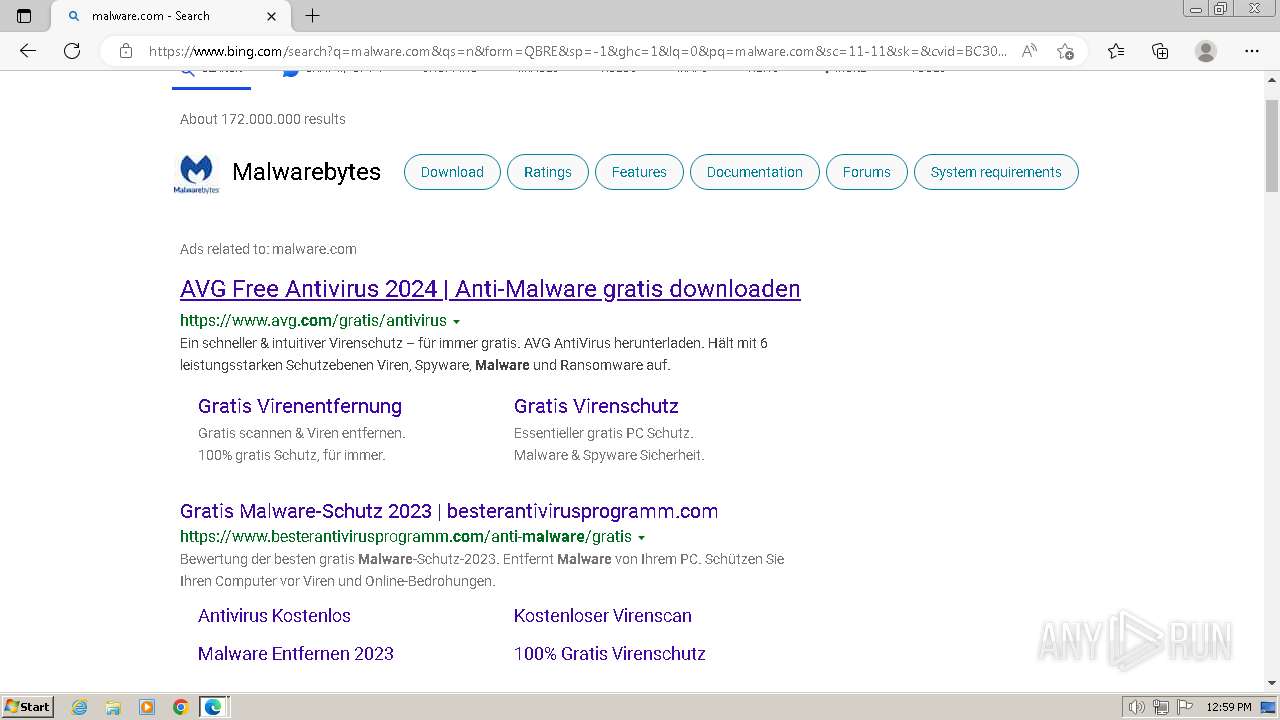This screenshot has height=720, width=1280.
Task: Click the scrollbar down arrow
Action: click(1272, 683)
